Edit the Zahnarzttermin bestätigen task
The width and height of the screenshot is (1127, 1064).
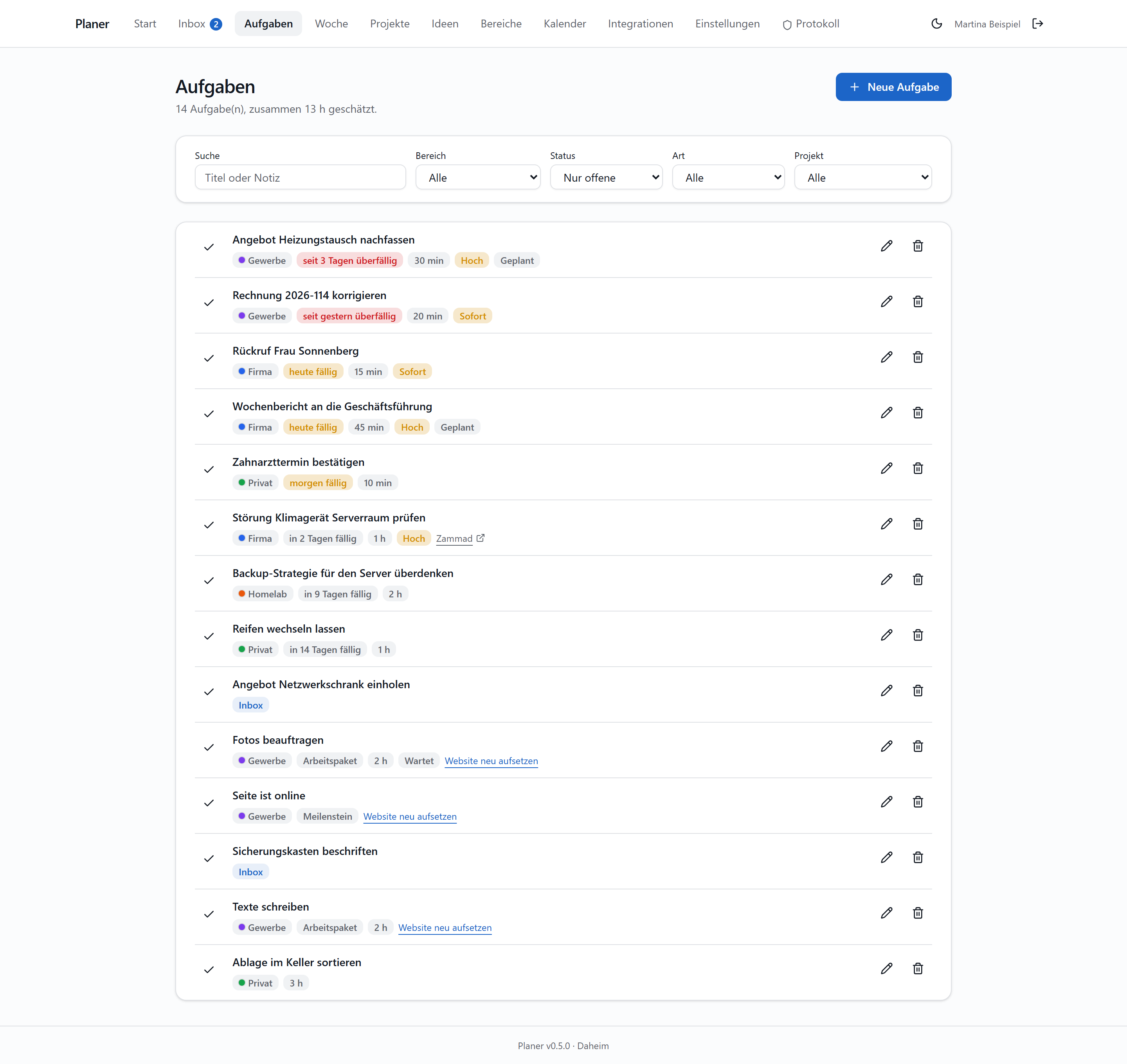tap(887, 469)
